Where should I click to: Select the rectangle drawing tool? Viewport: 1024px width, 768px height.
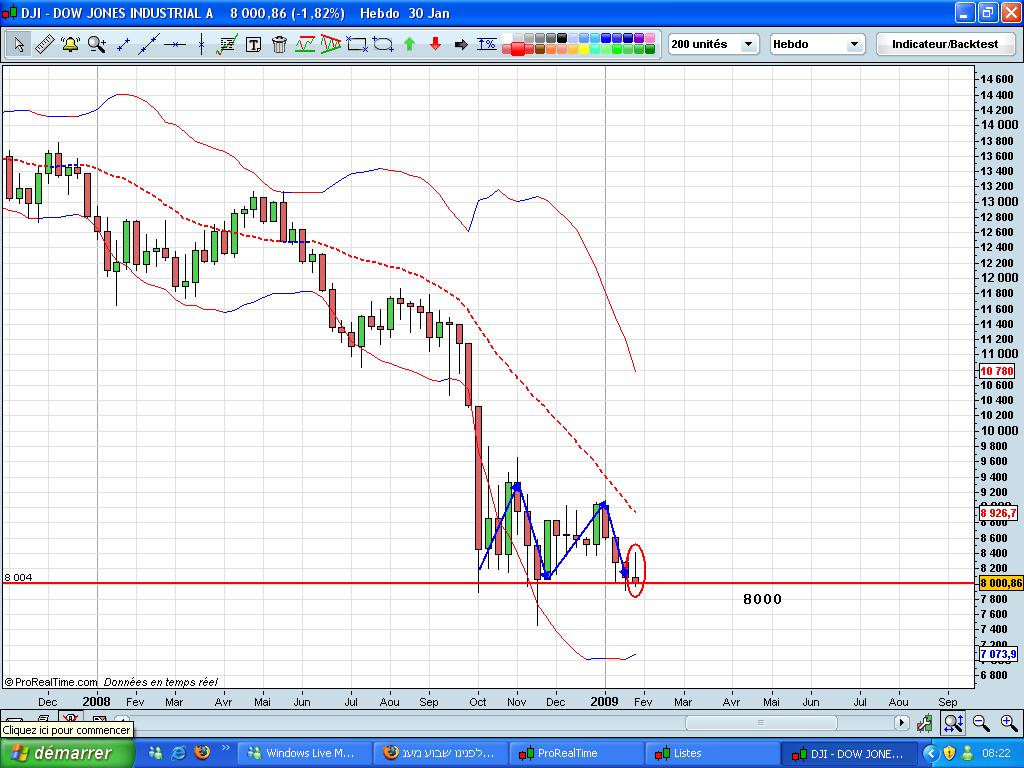tap(357, 44)
